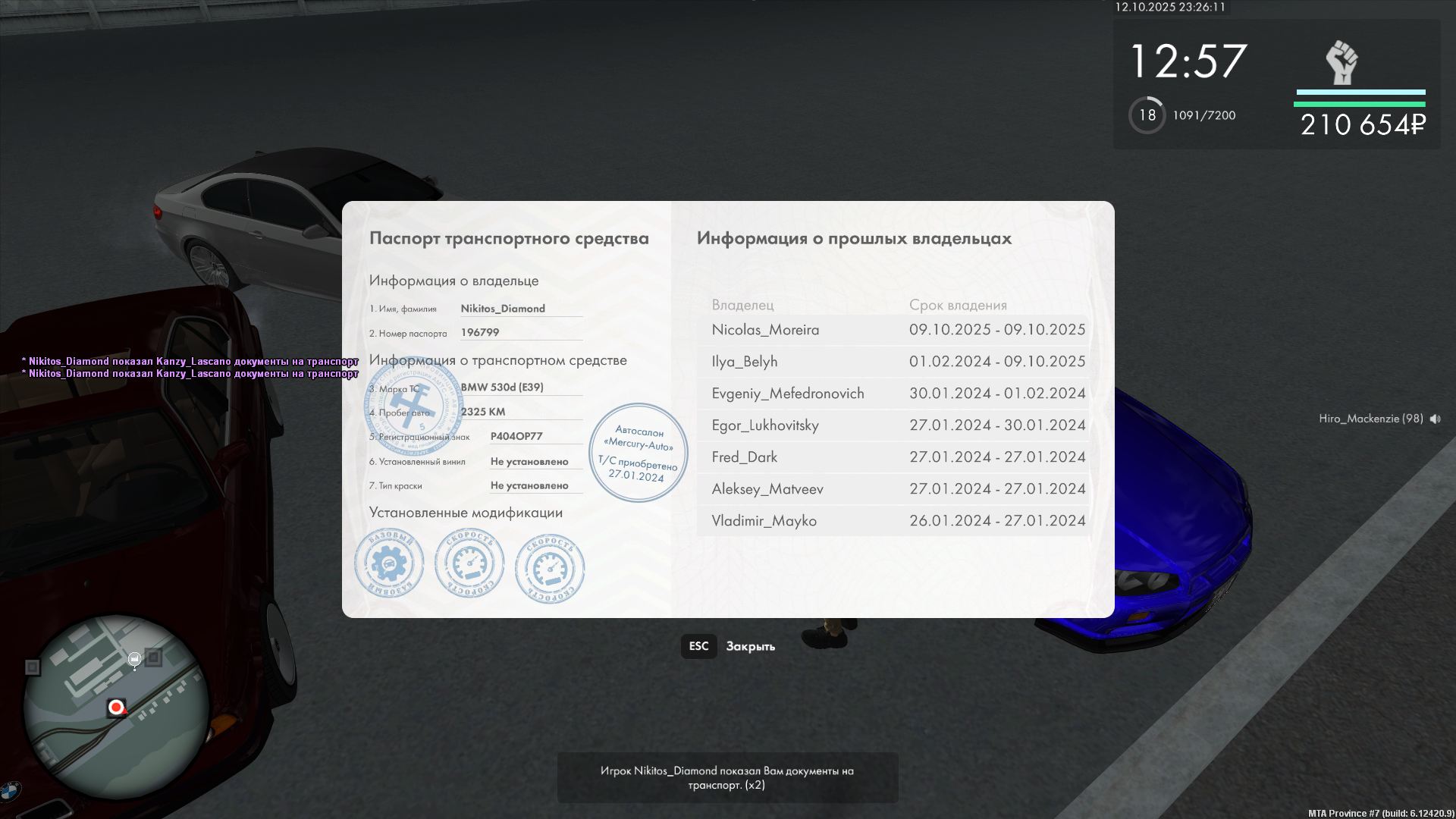
Task: Click the factory marker on minimap
Action: pos(134,658)
